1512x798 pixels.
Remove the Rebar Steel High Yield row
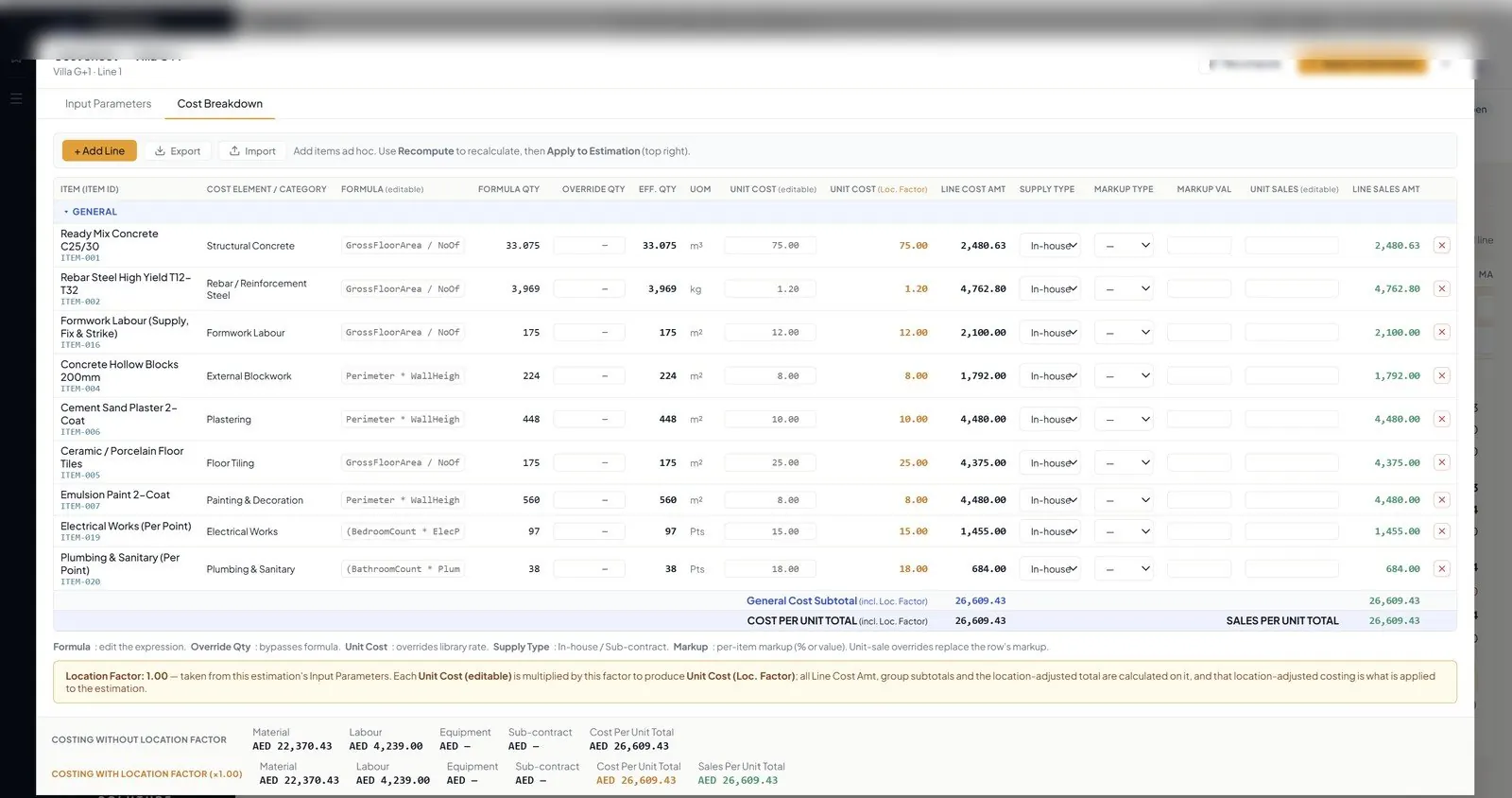1441,288
